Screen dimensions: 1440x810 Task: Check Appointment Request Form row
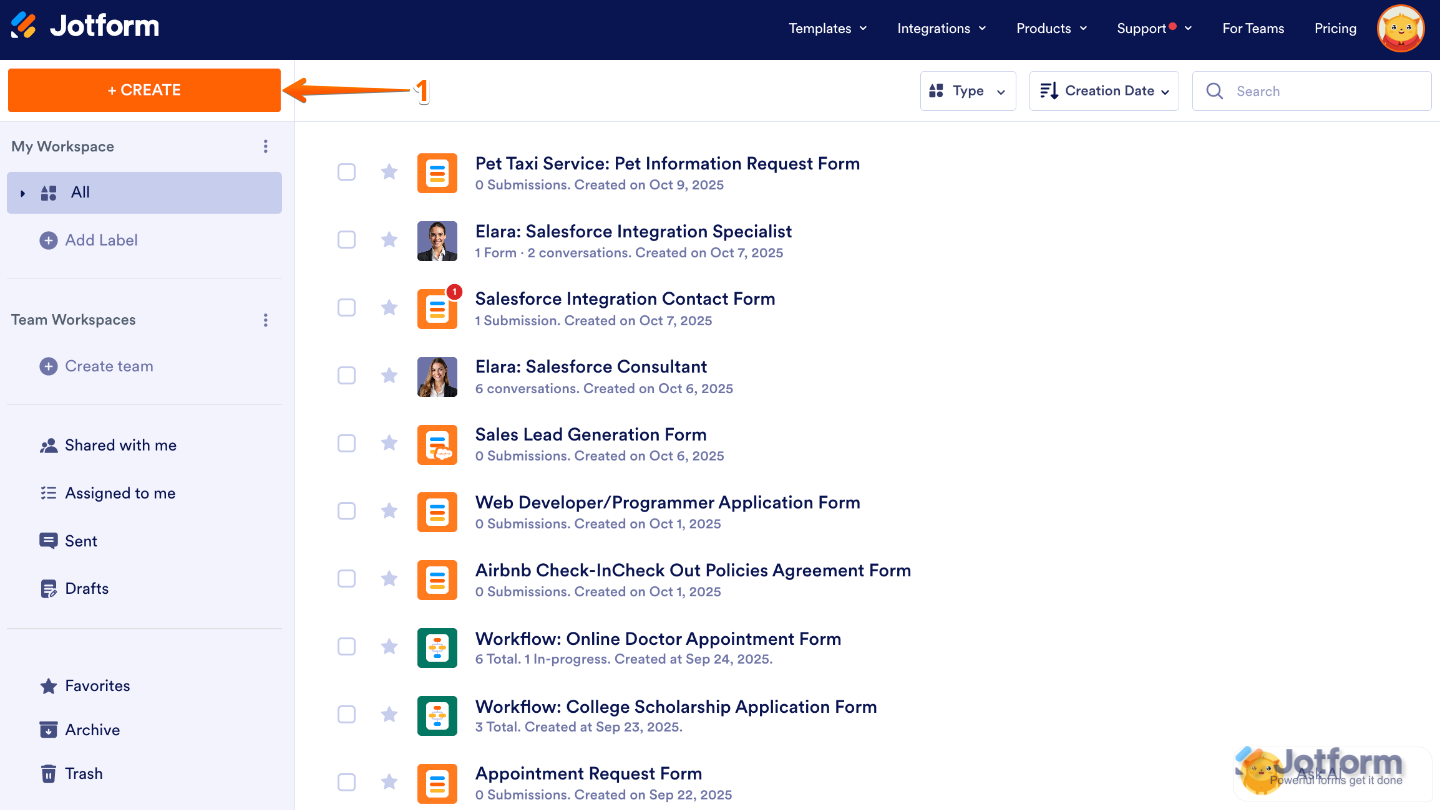click(347, 782)
